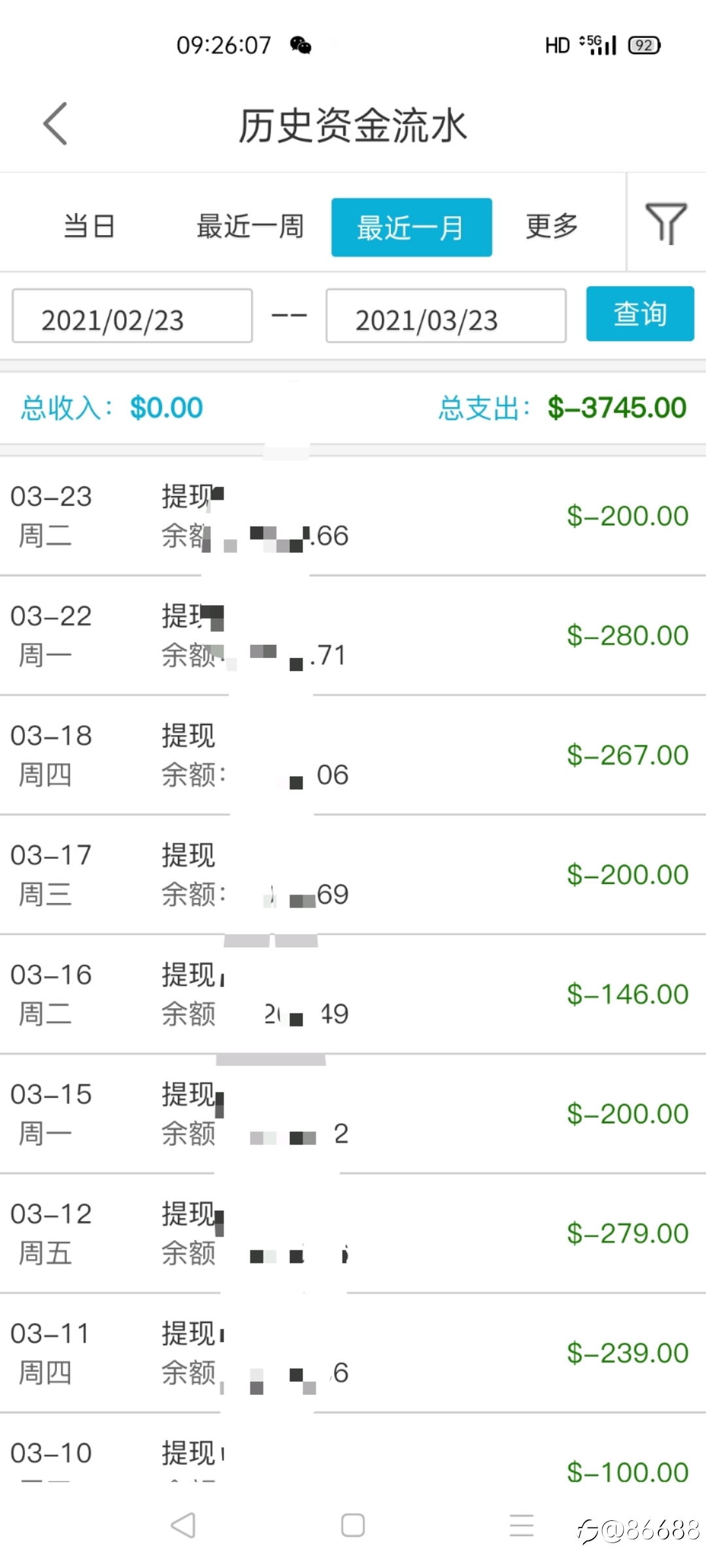Open the 03-12 withdrawal of $-279.00
The height and width of the screenshot is (1568, 706).
[353, 1233]
